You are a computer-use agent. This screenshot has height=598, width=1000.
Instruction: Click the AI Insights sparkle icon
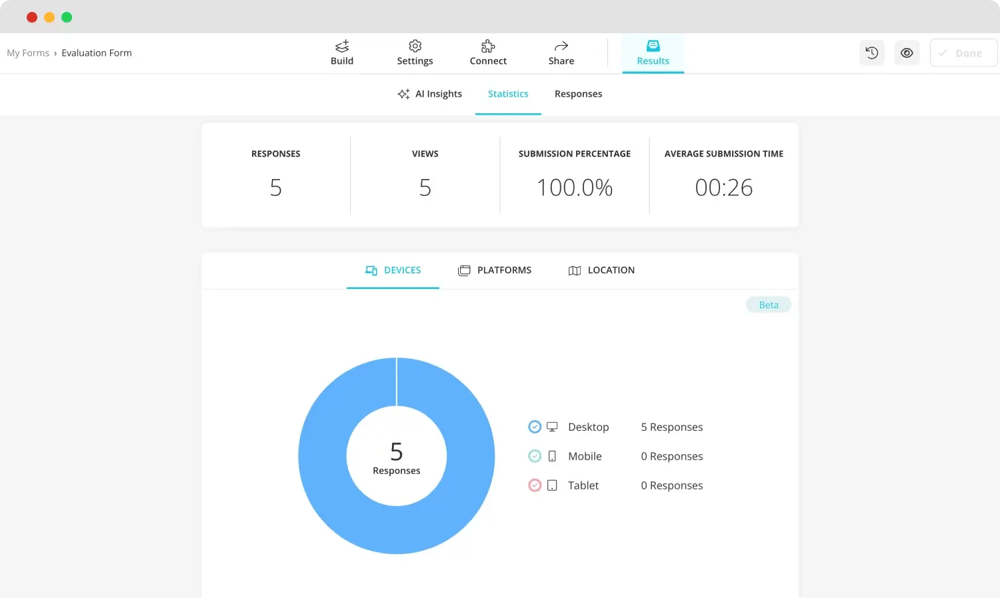tap(403, 94)
